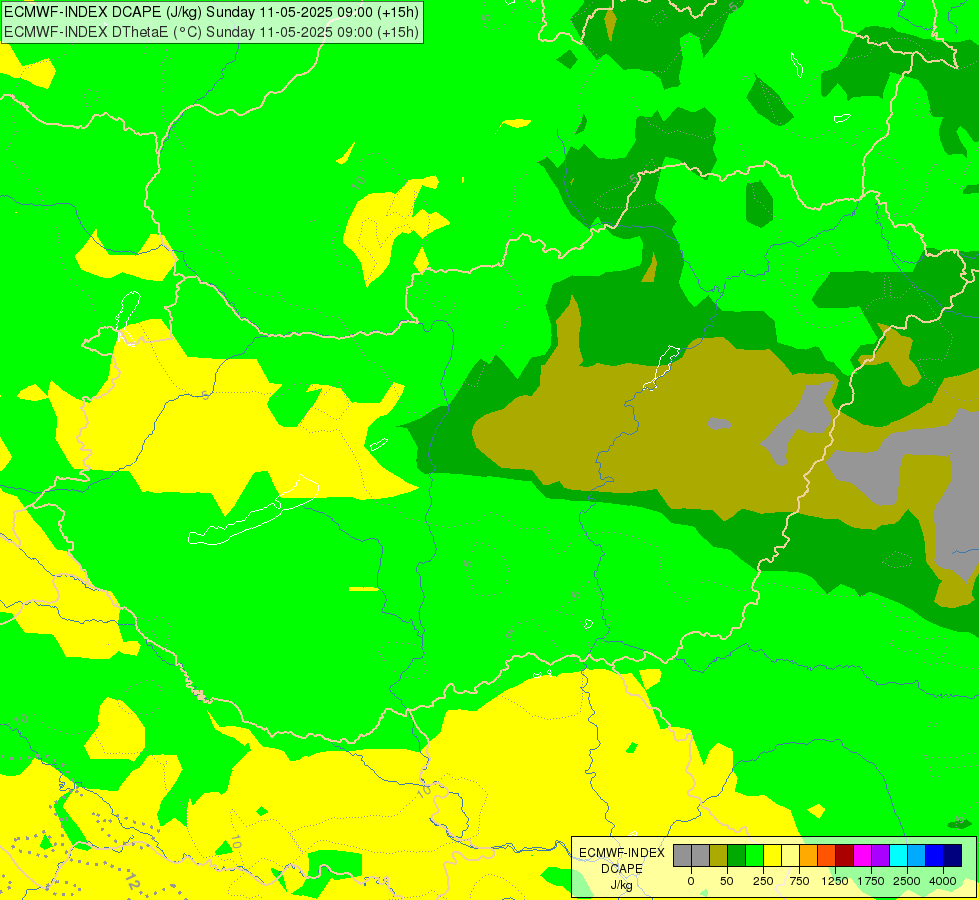Click the "J/kg" unit label in legend
This screenshot has height=900, width=979.
[x=622, y=885]
